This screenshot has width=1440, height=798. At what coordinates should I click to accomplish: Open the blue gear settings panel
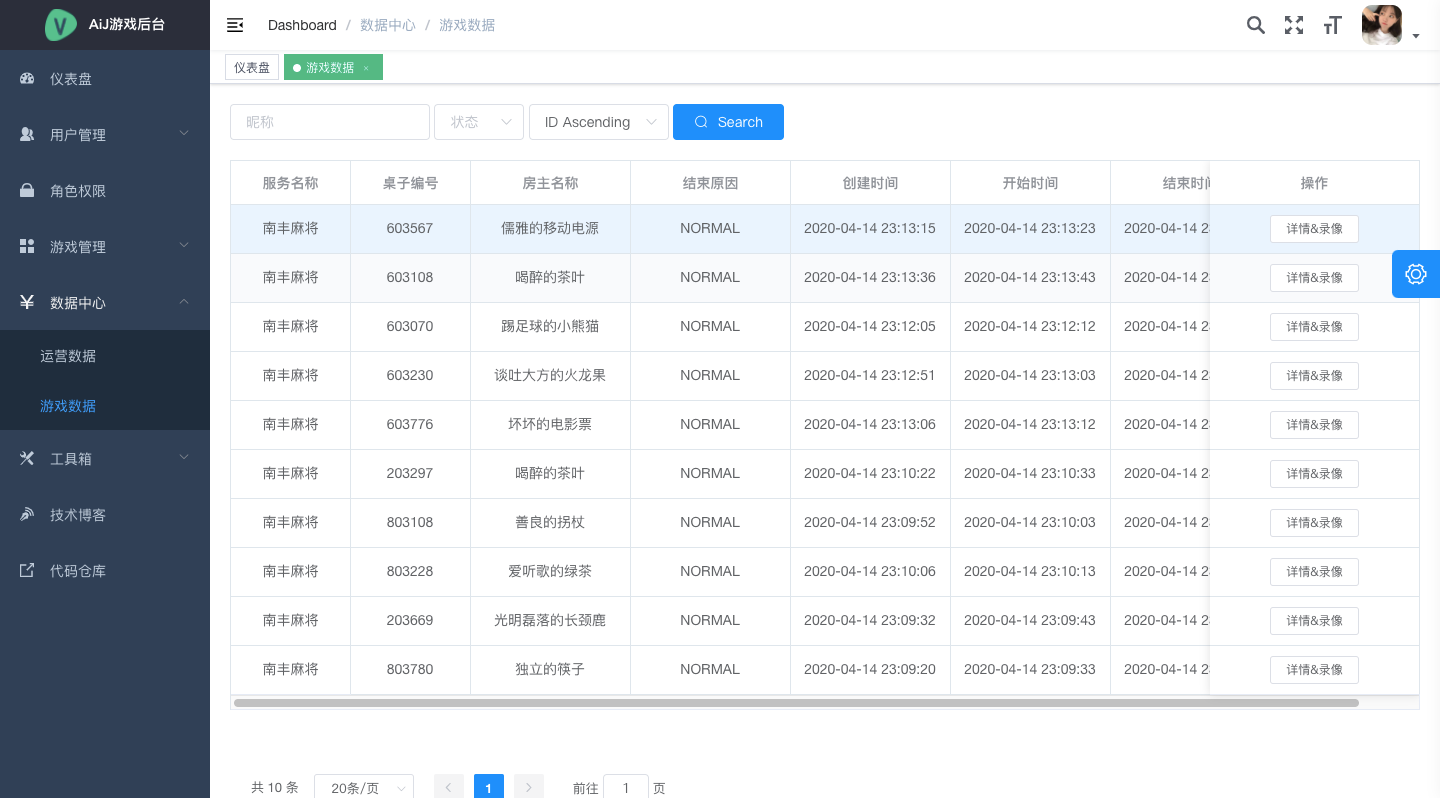1415,274
